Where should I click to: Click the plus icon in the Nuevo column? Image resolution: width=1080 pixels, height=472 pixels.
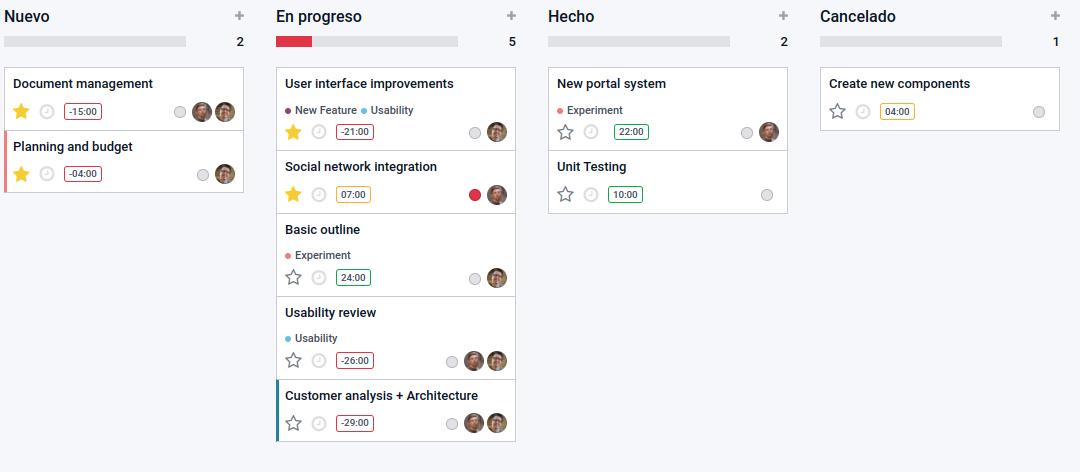(239, 16)
